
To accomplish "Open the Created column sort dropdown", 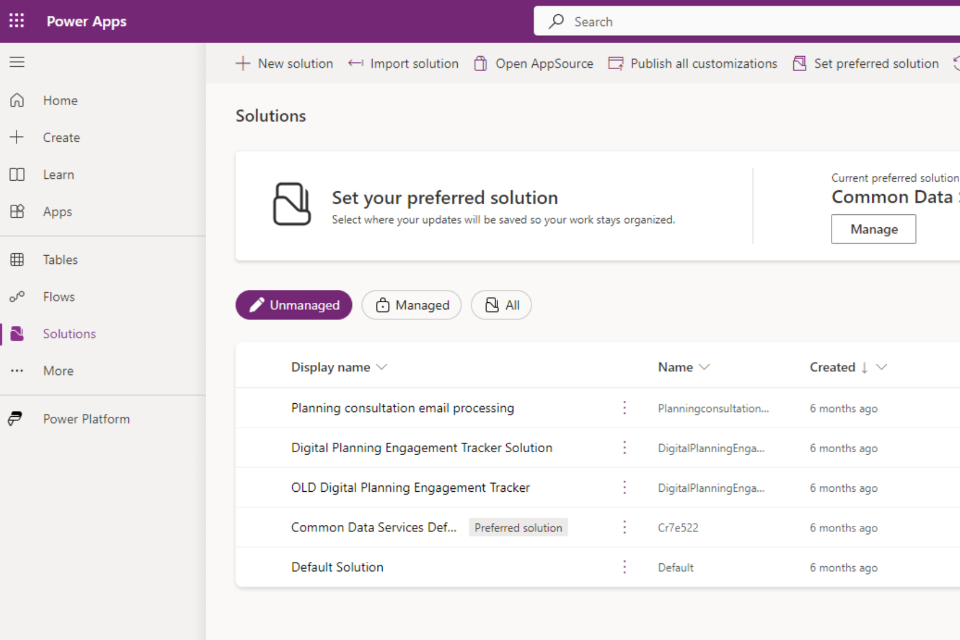I will [881, 367].
